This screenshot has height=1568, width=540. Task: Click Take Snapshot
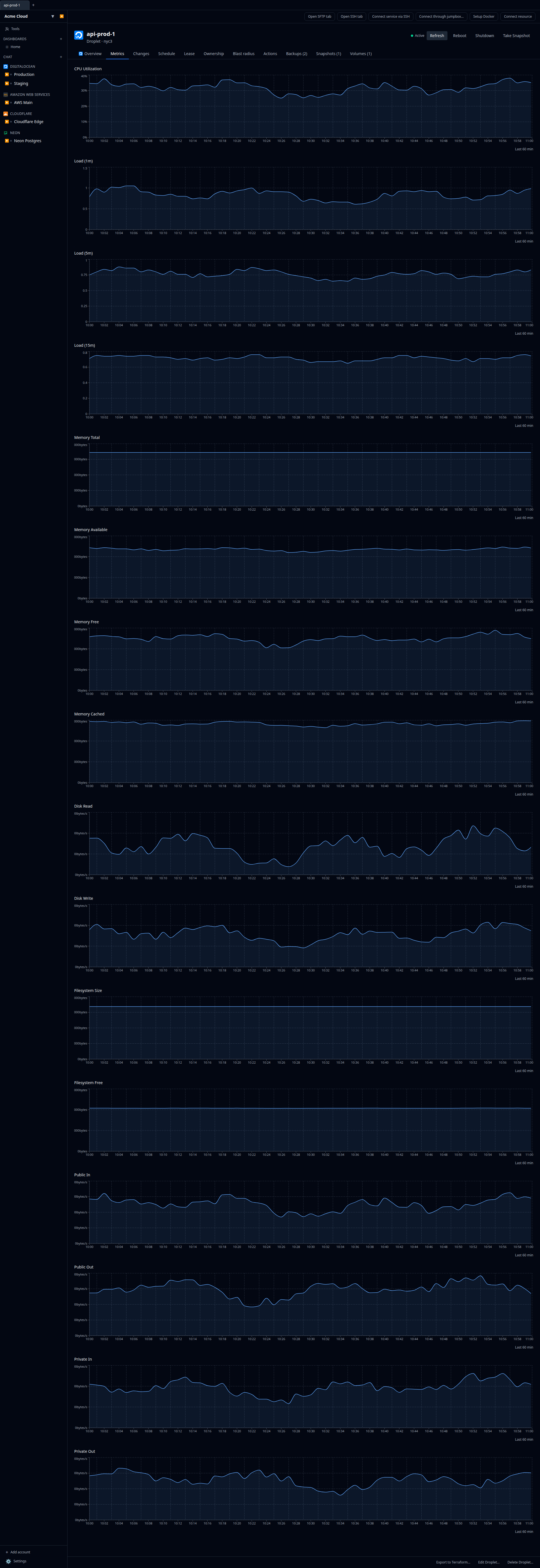coord(516,36)
